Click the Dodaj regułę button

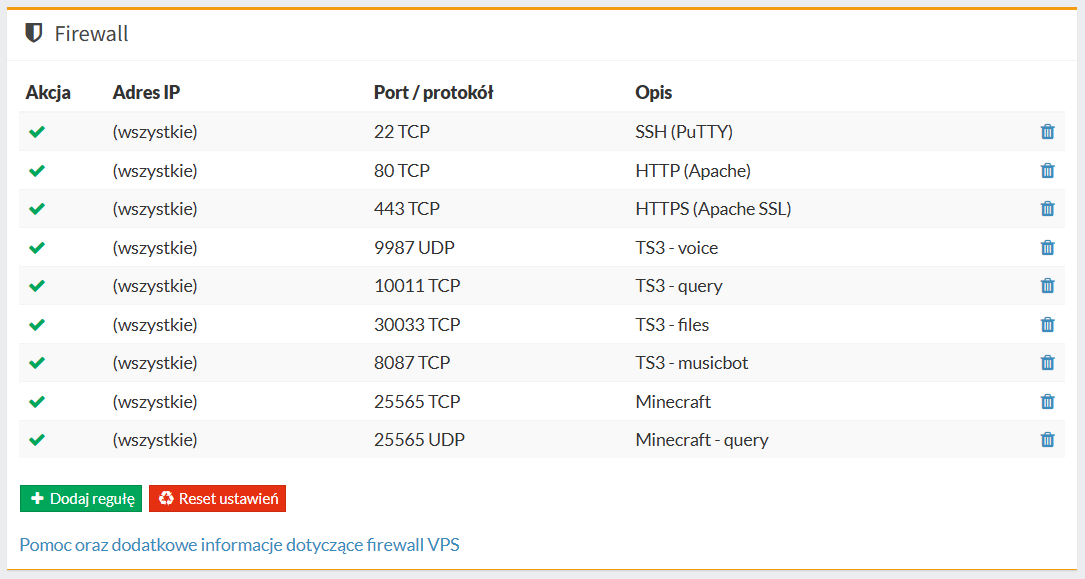(x=81, y=499)
